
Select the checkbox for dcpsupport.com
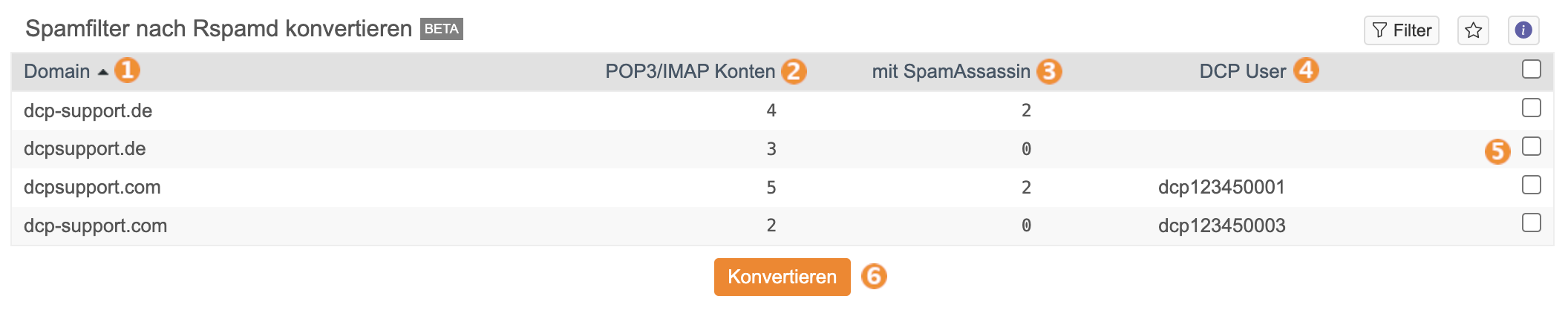(1531, 185)
